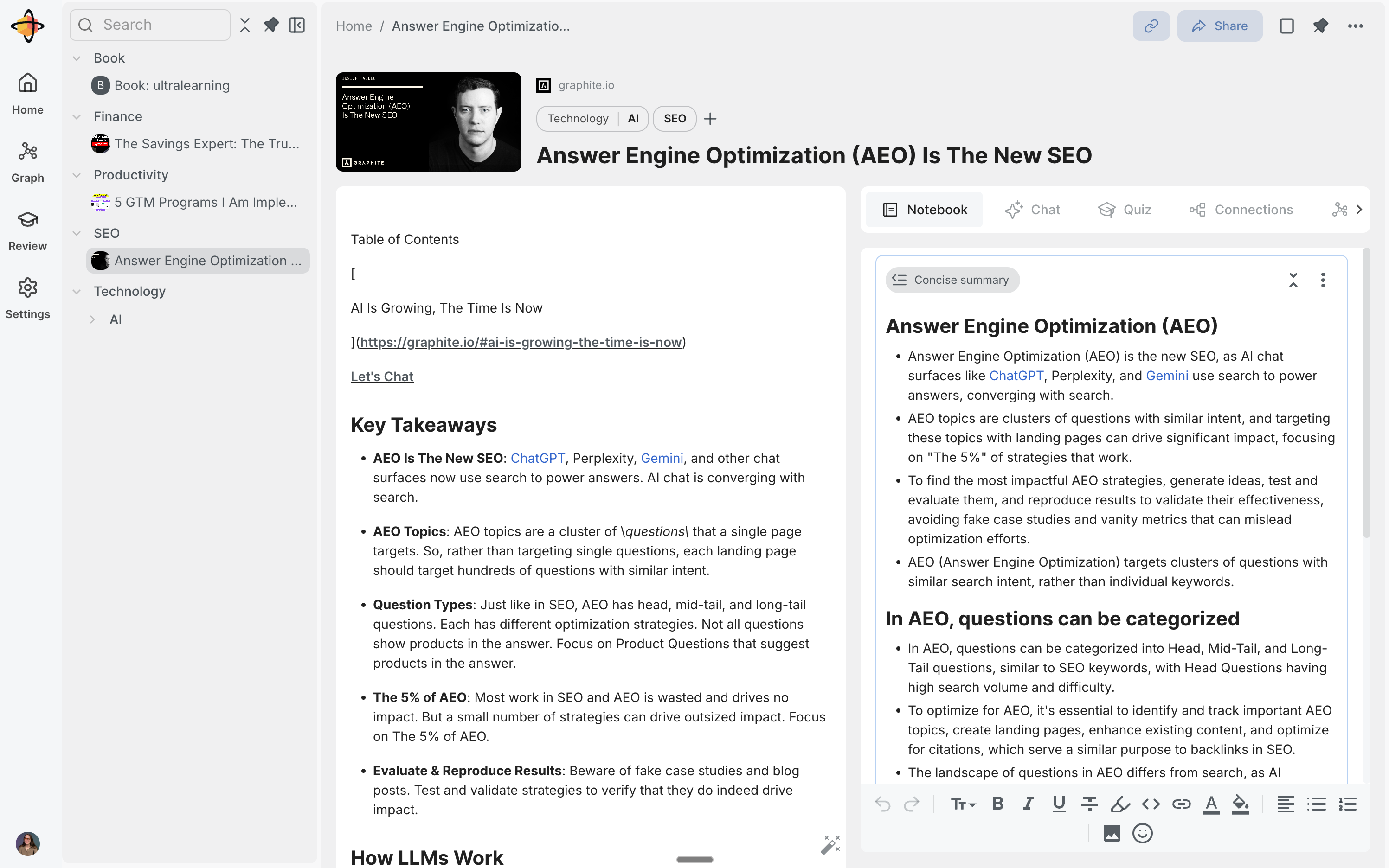Click the copy link icon button

point(1151,26)
